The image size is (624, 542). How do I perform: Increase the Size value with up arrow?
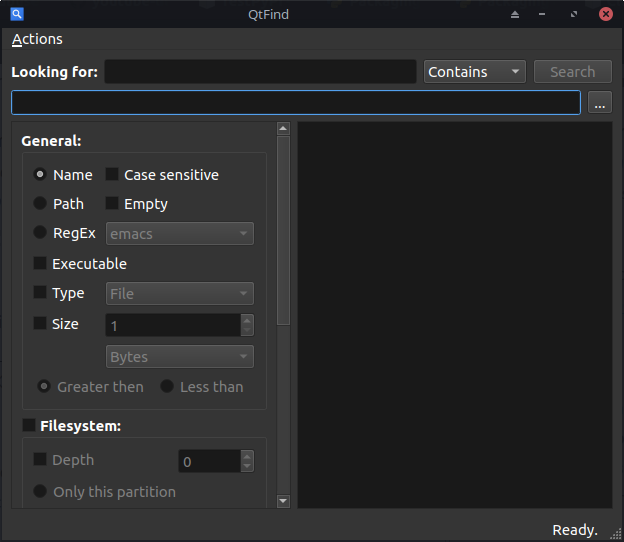(x=247, y=320)
